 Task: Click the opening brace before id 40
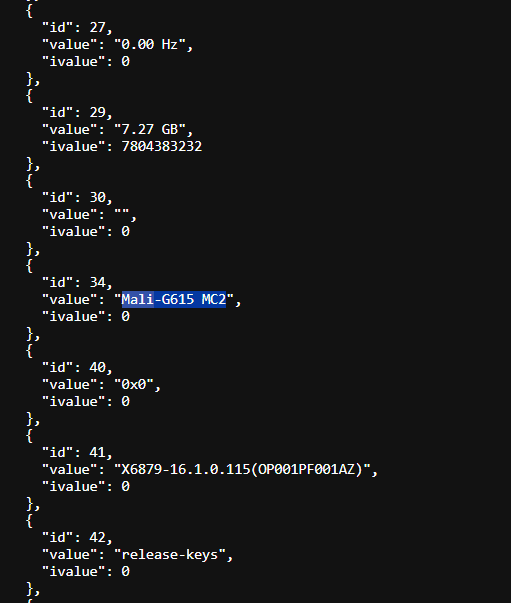click(x=29, y=351)
